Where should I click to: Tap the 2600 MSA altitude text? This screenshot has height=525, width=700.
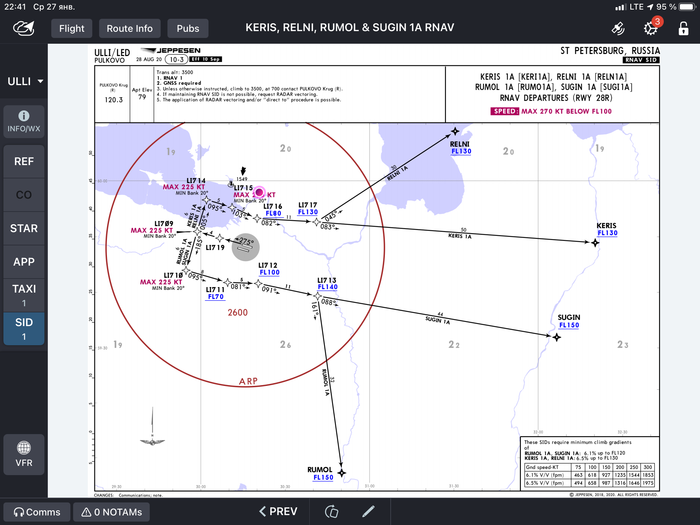click(238, 312)
